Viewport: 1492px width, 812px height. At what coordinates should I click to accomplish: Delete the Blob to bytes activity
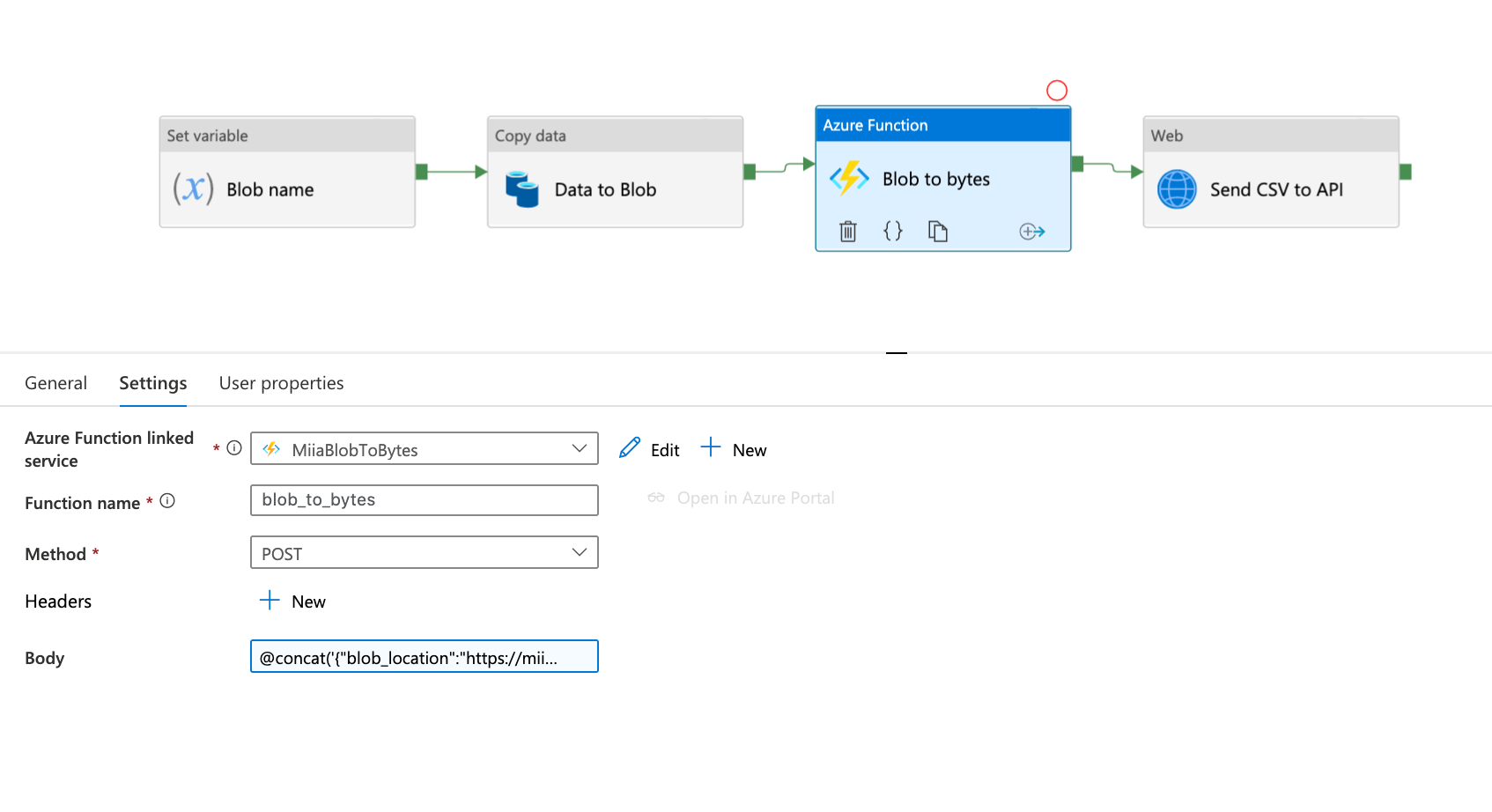[x=847, y=232]
